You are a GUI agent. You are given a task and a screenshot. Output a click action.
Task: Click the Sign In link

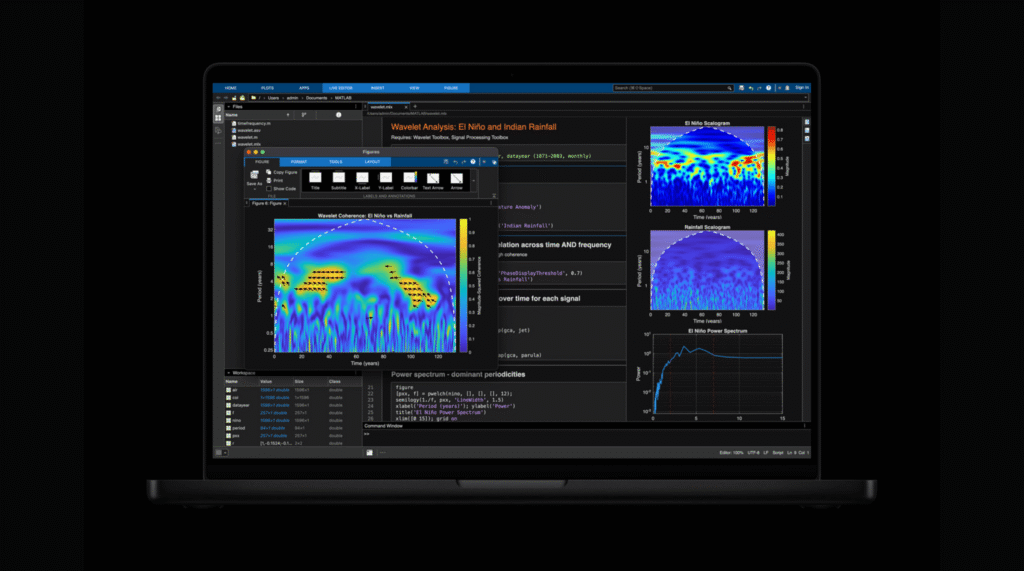coord(801,88)
